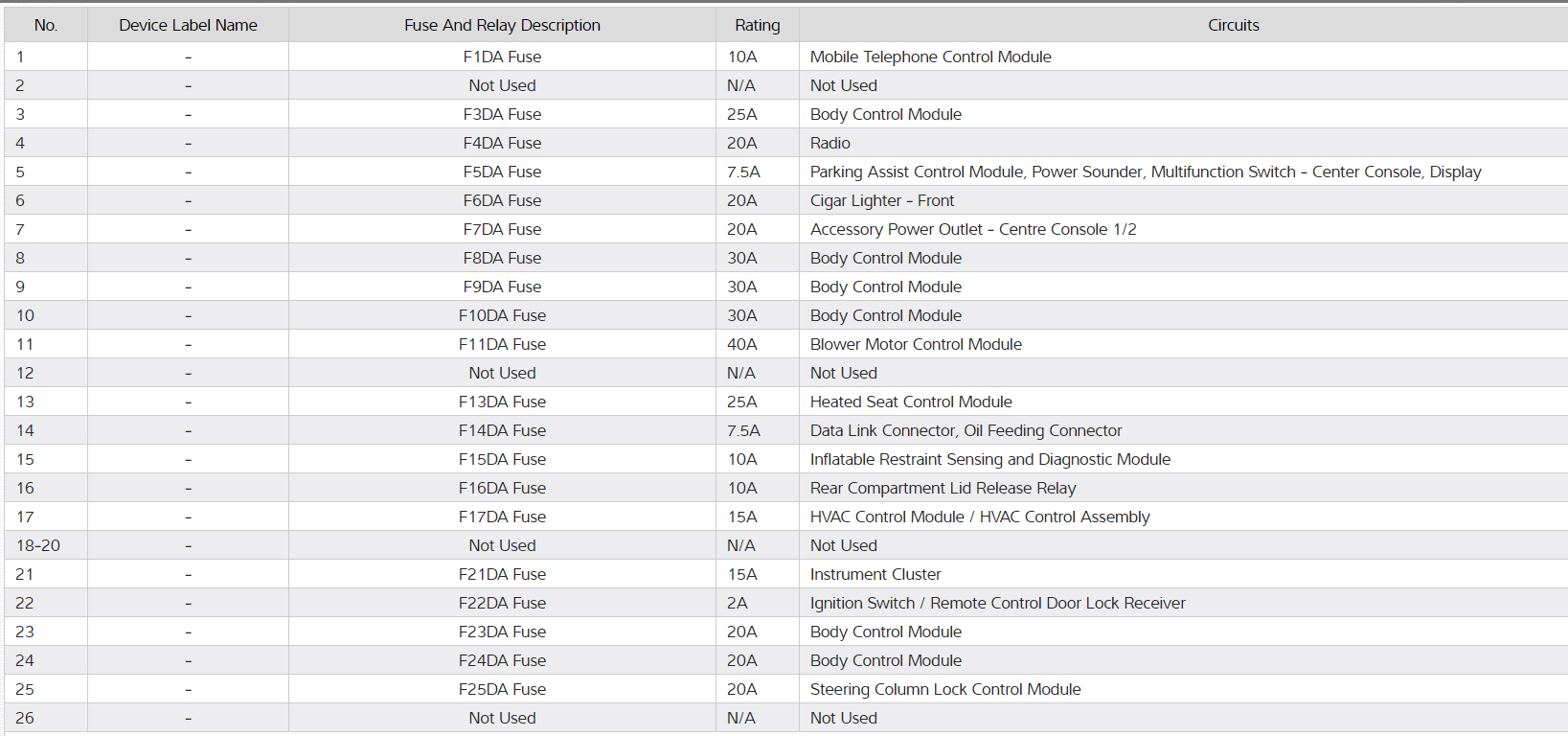
Task: Click the row number "18-20"
Action: 38,546
